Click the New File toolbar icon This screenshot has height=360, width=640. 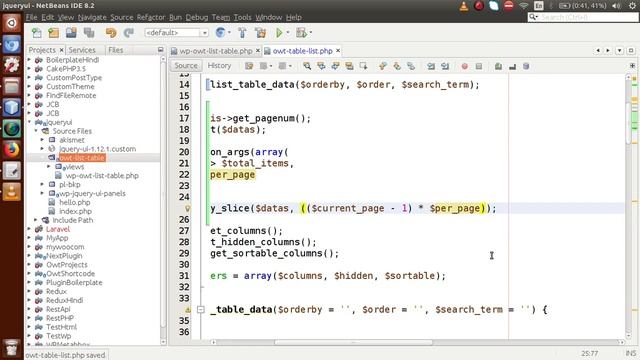point(37,33)
